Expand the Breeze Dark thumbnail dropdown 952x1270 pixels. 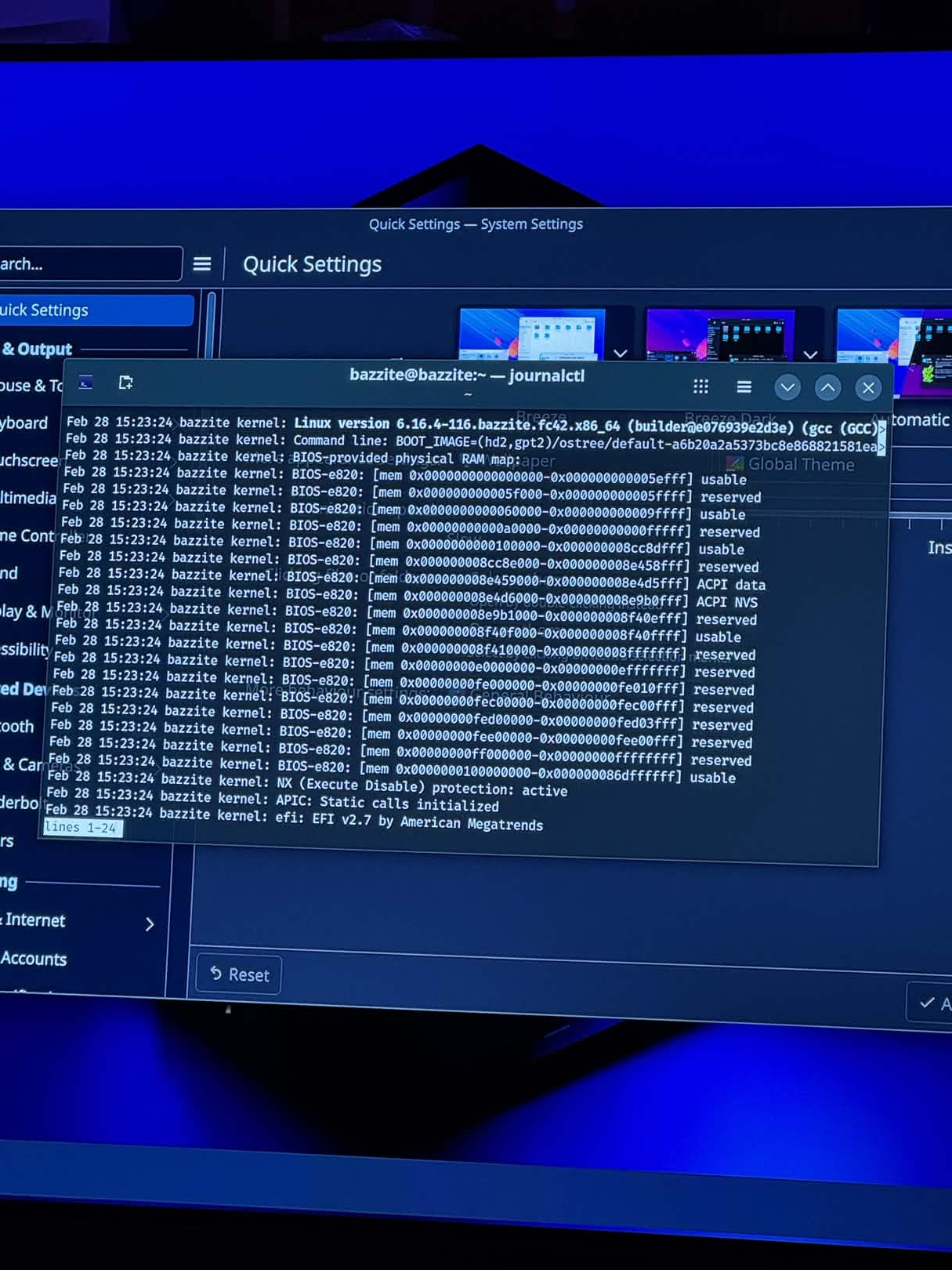811,354
